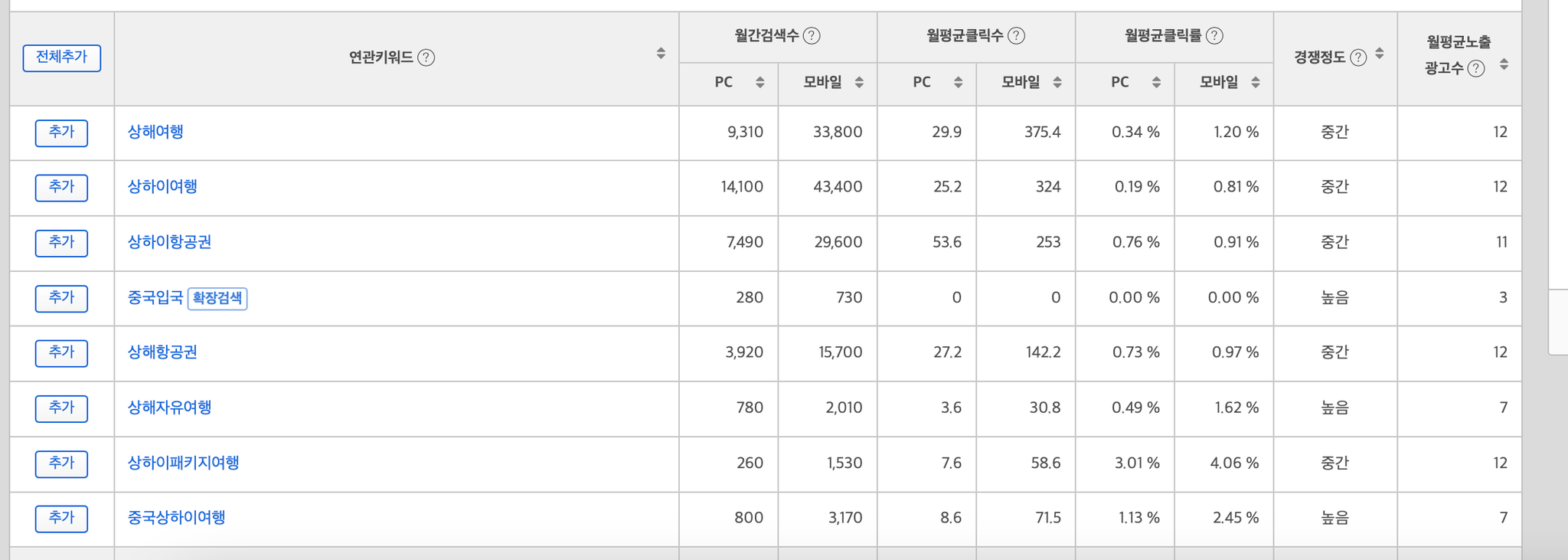This screenshot has height=560, width=1568.
Task: Open the 경쟁정도 help question icon
Action: 1358,57
